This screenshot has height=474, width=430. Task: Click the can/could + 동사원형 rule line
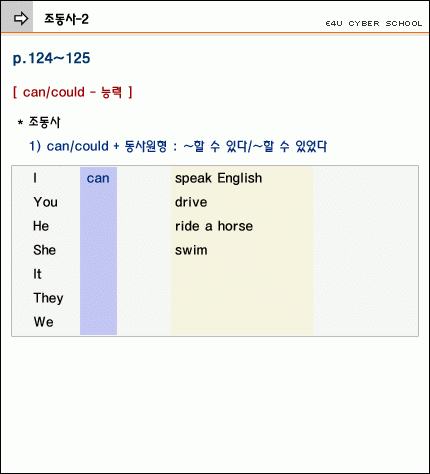click(x=178, y=146)
